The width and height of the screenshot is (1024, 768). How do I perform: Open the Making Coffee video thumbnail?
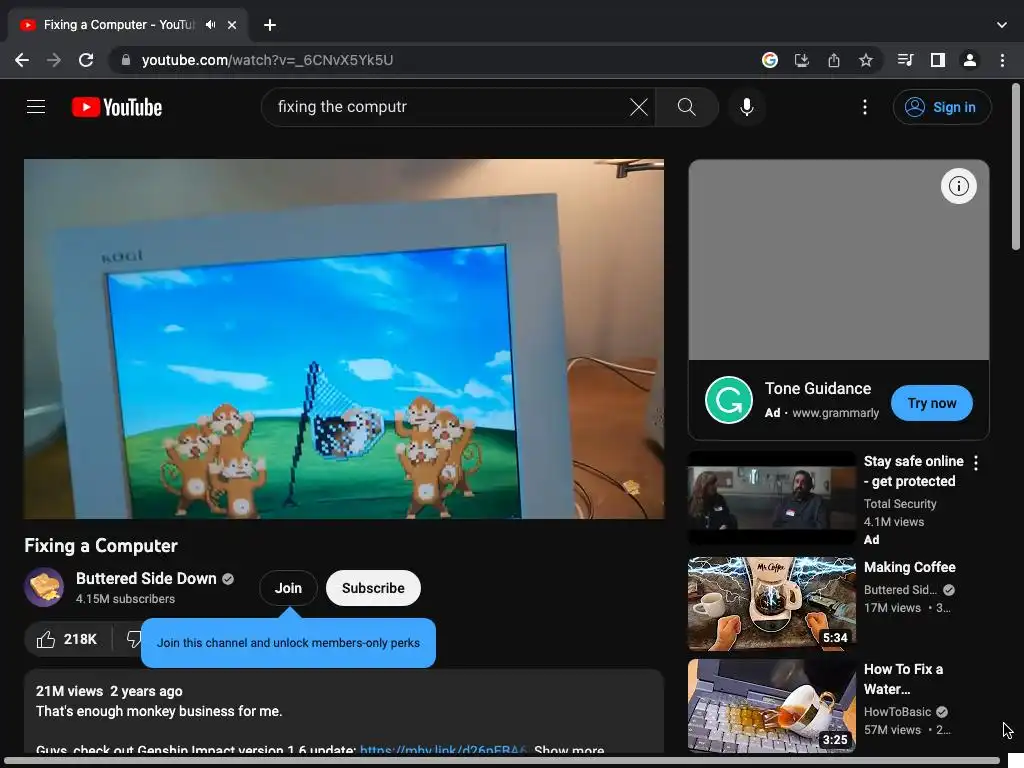click(772, 603)
